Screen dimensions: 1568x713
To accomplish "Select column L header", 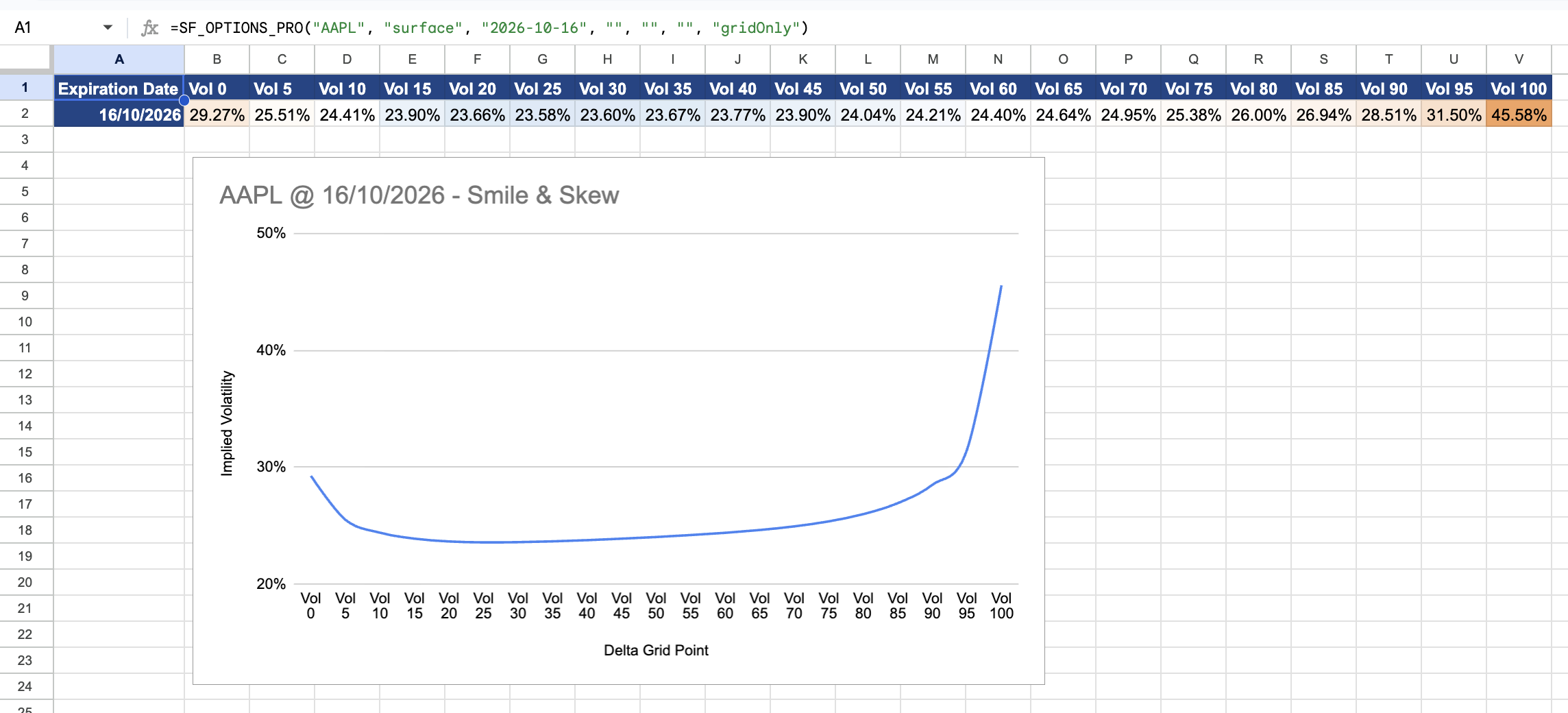I will 868,59.
